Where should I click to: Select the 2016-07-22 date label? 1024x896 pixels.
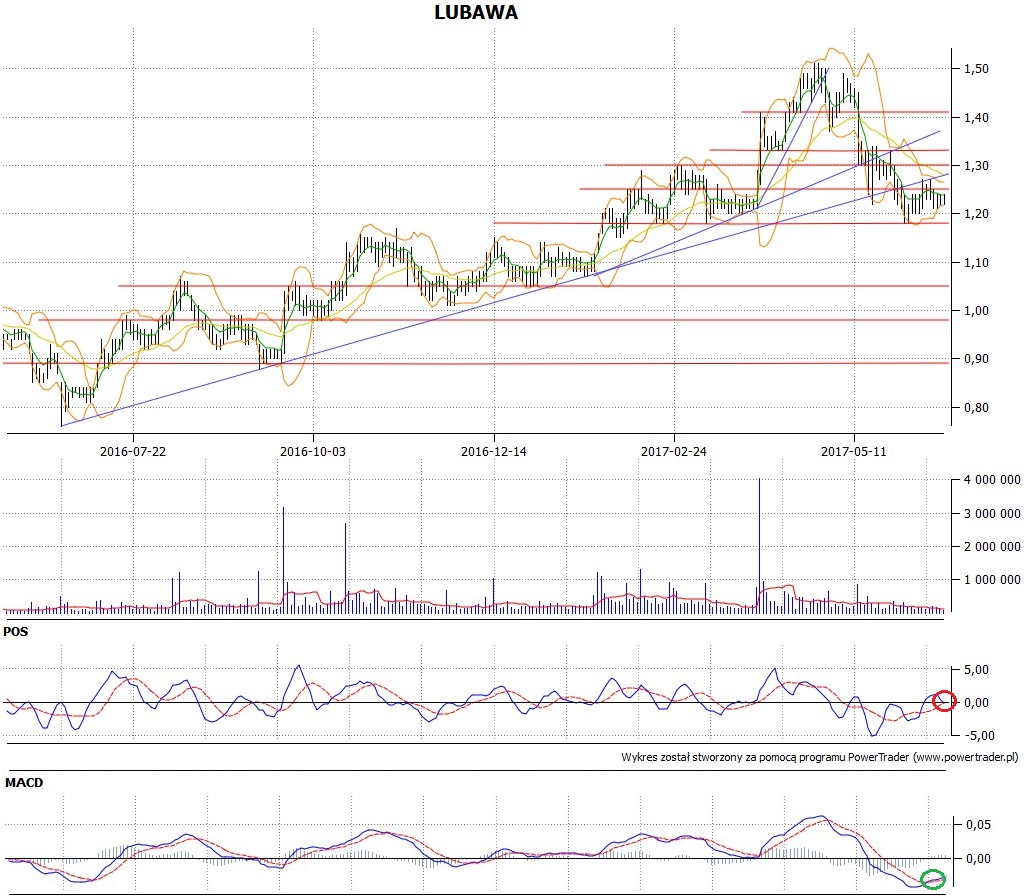(x=133, y=451)
